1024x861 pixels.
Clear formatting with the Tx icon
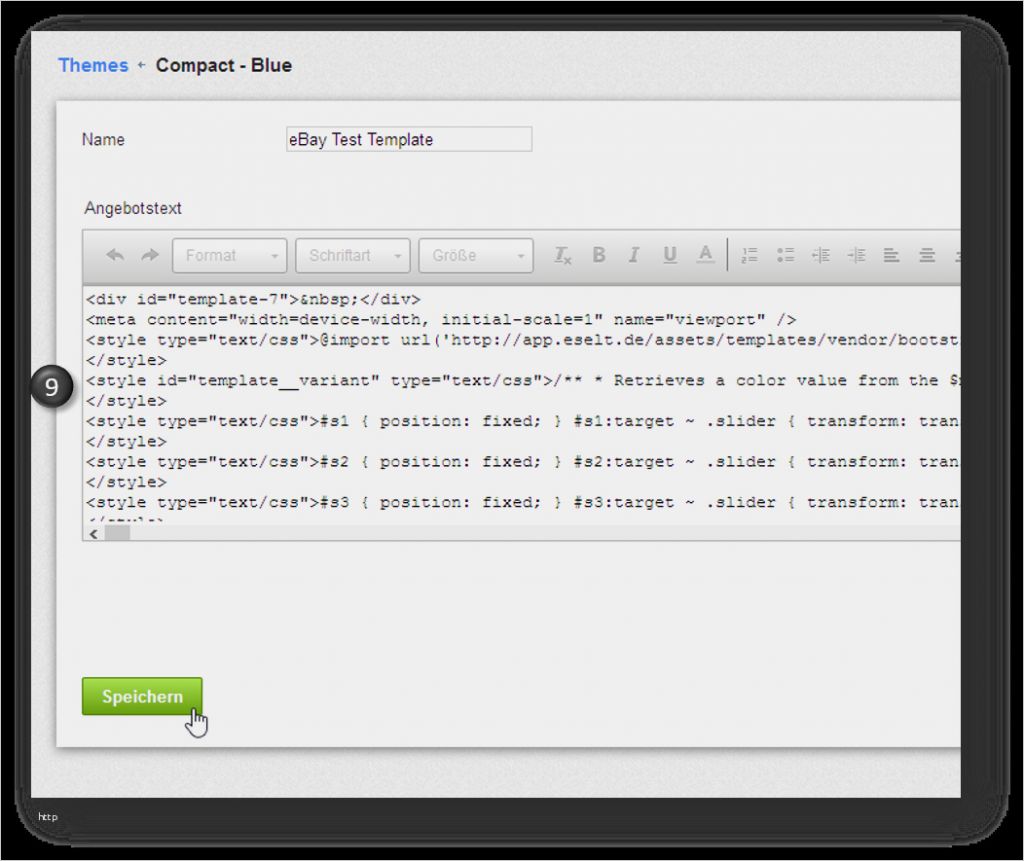tap(563, 255)
